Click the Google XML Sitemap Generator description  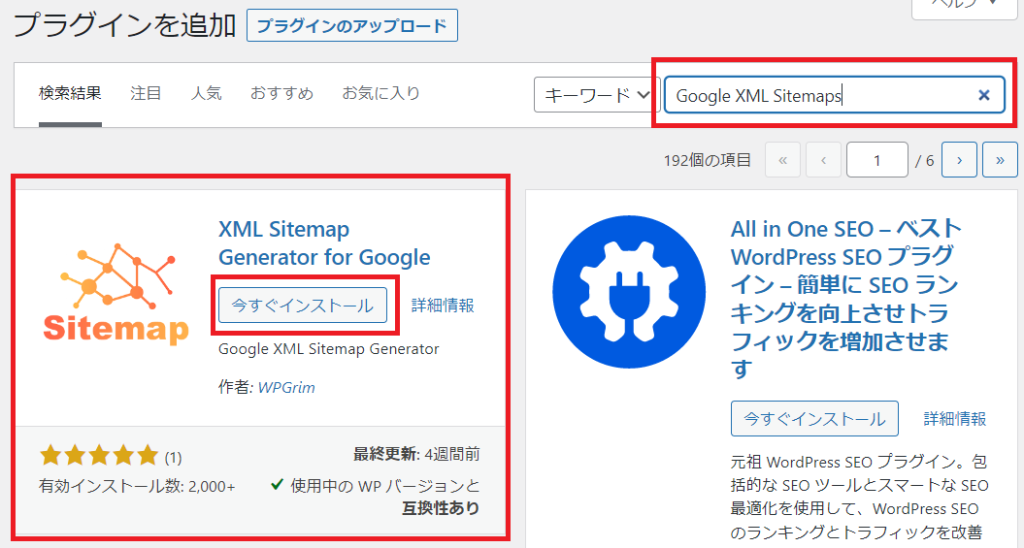pos(328,349)
